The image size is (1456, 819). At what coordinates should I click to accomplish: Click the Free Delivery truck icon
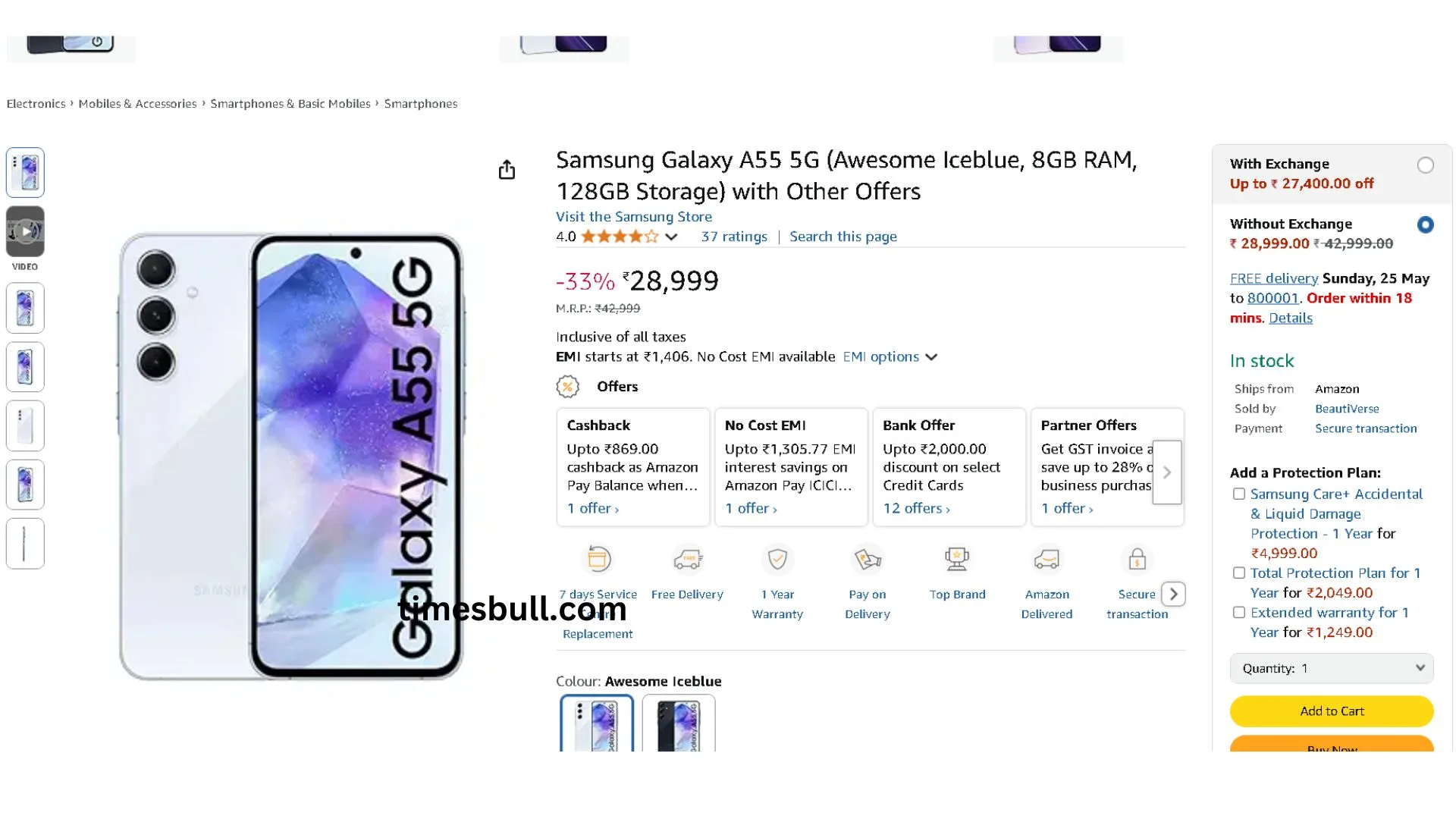688,560
